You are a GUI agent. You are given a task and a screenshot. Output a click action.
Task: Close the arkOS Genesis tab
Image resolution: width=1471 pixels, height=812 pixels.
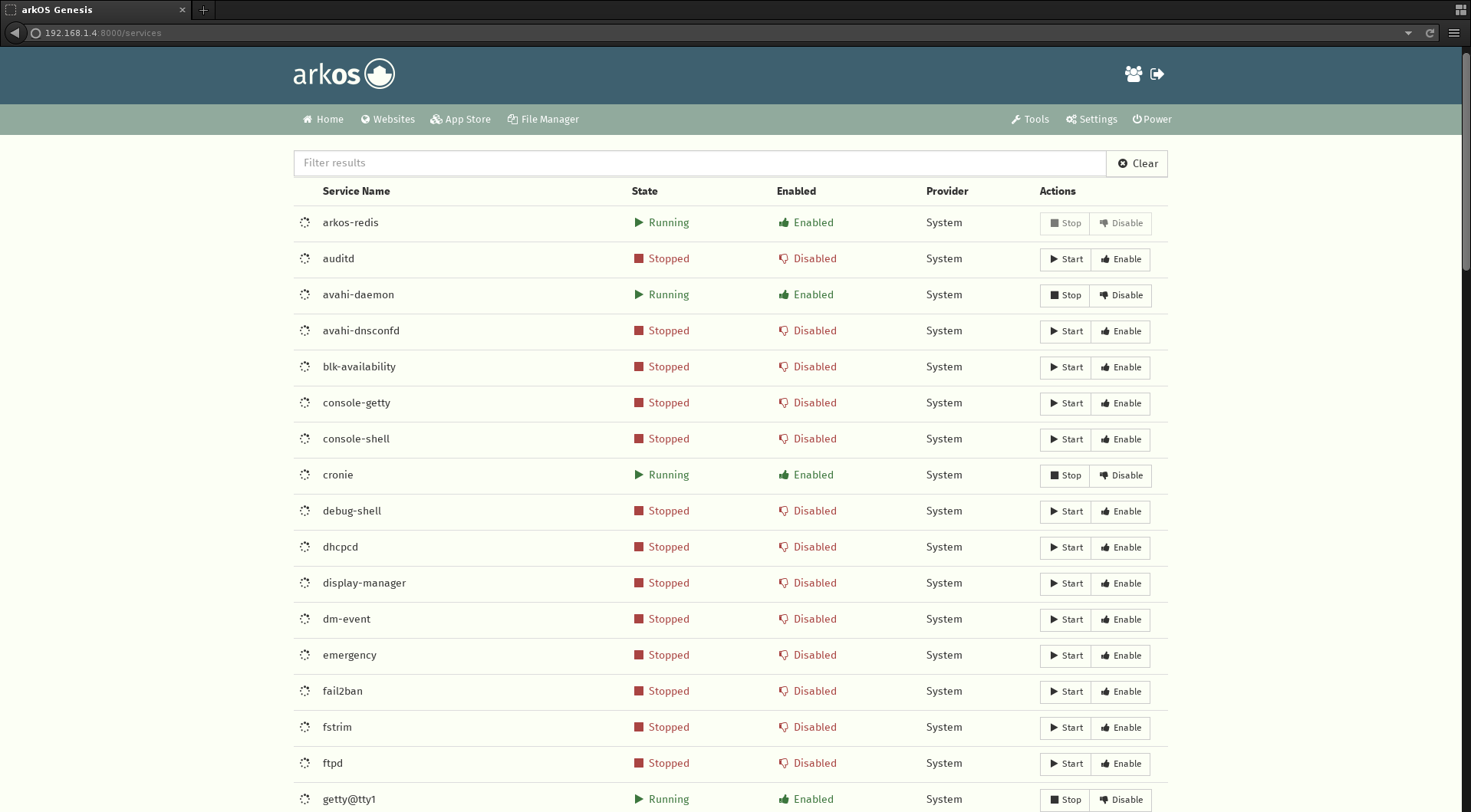[183, 10]
